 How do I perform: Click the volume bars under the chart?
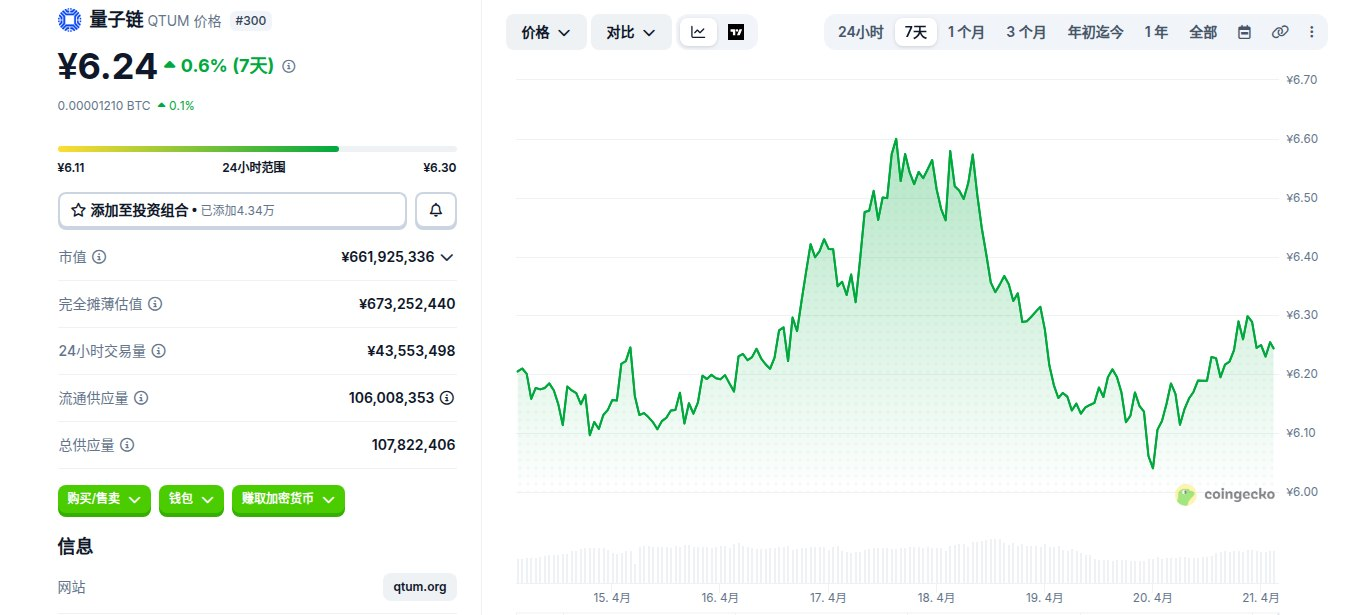(x=896, y=562)
